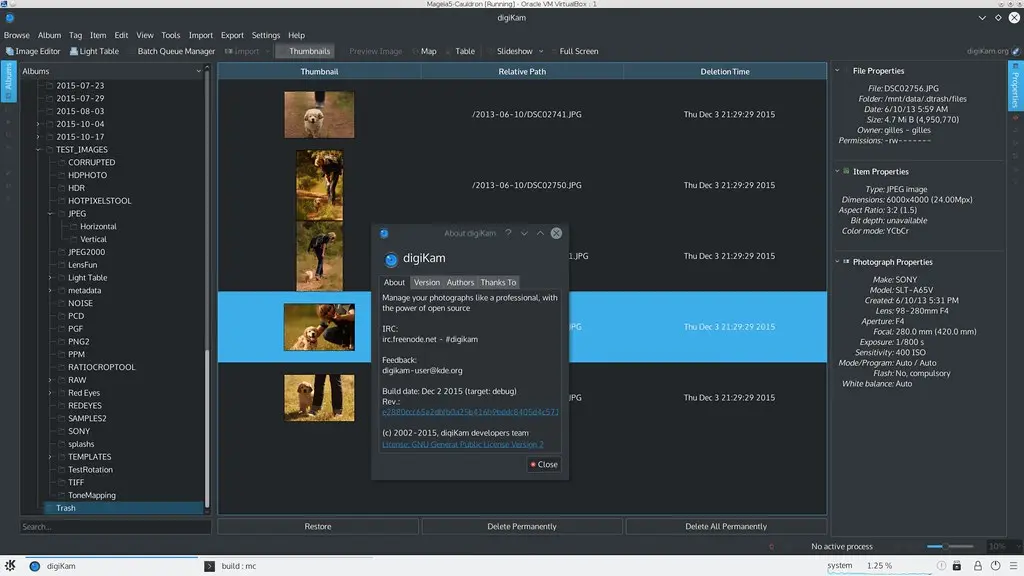The width and height of the screenshot is (1024, 576).
Task: Collapse the JPEG album branch
Action: [50, 213]
